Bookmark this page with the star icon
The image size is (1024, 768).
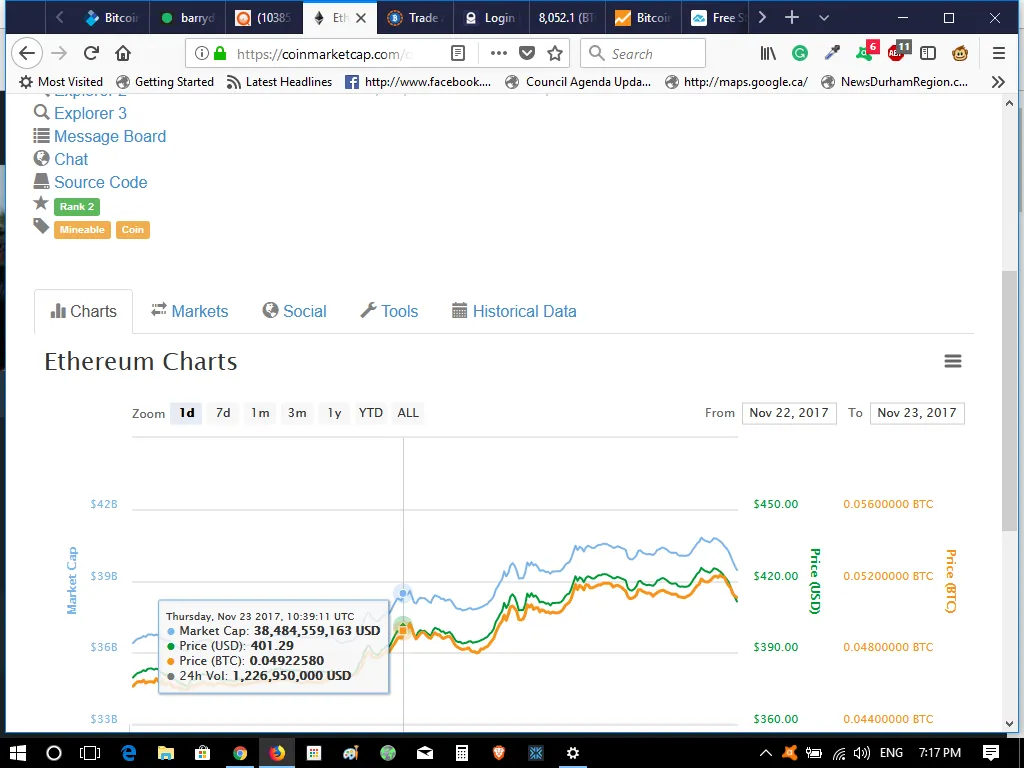555,54
